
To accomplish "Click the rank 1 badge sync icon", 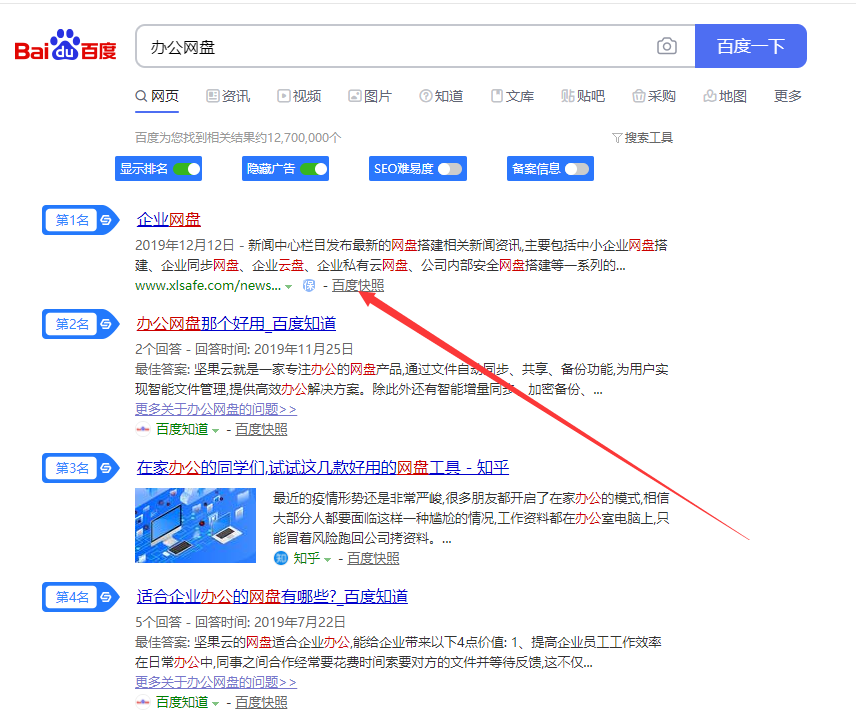I will point(106,220).
